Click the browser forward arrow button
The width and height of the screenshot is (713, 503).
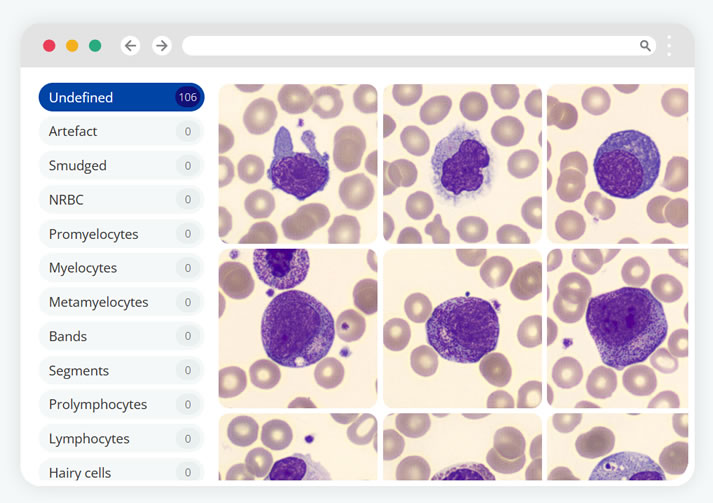pos(161,46)
